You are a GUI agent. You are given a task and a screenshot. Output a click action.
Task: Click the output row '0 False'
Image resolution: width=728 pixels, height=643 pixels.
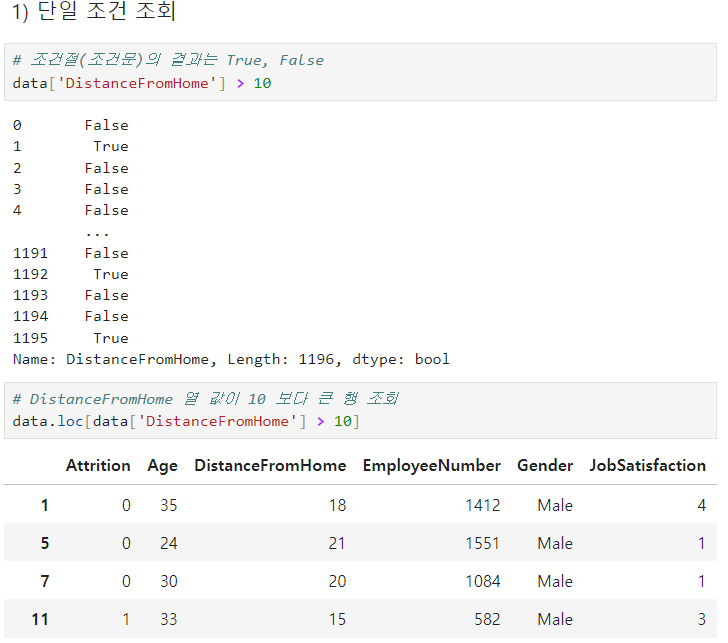71,125
